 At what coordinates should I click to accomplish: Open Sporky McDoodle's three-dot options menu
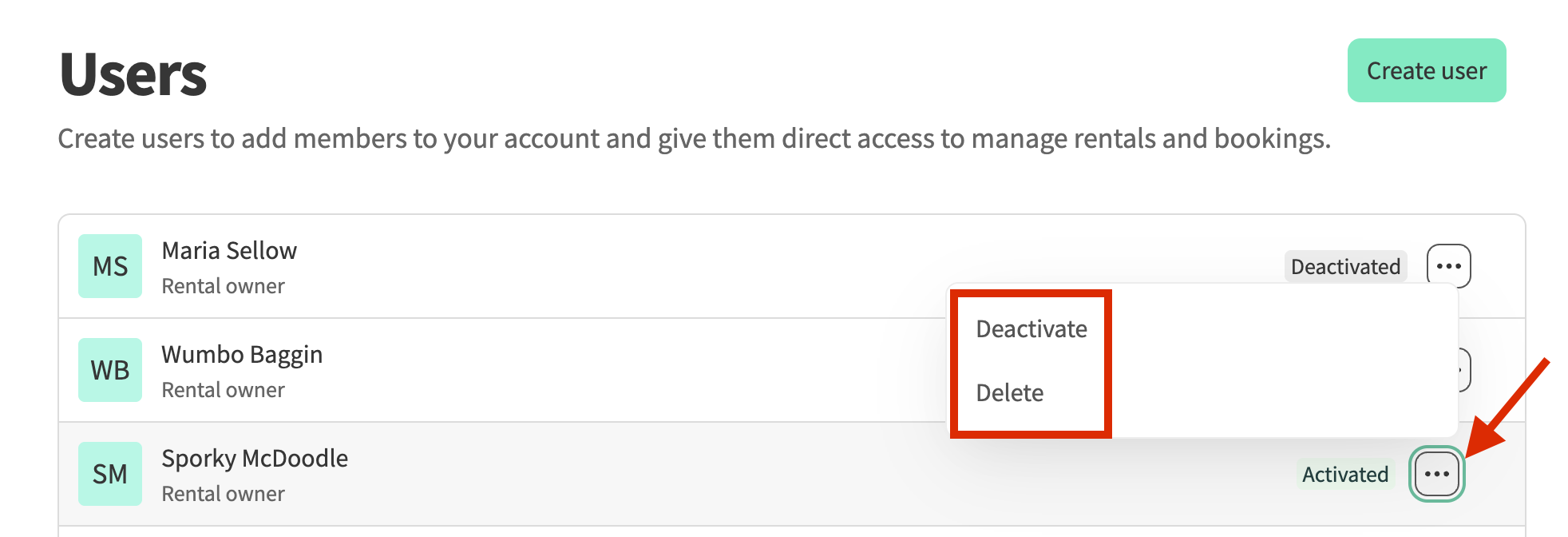coord(1436,474)
